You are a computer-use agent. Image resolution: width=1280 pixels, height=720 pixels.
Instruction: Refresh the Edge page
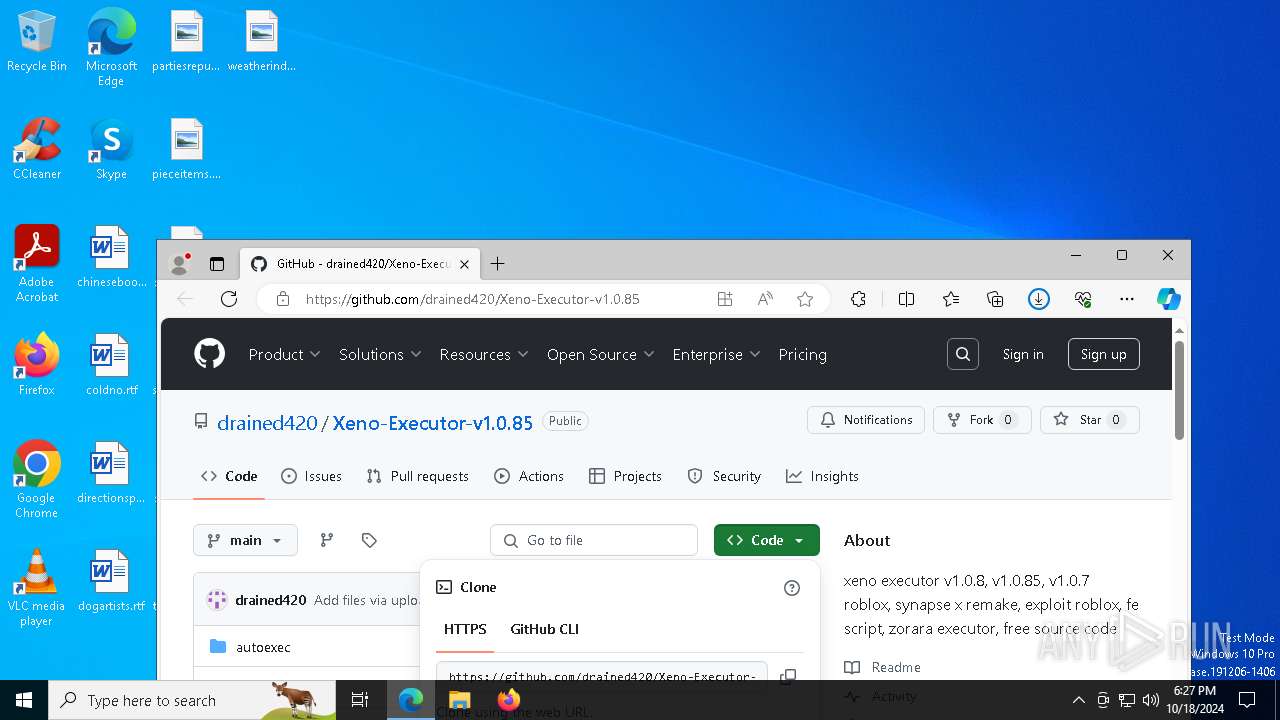229,299
